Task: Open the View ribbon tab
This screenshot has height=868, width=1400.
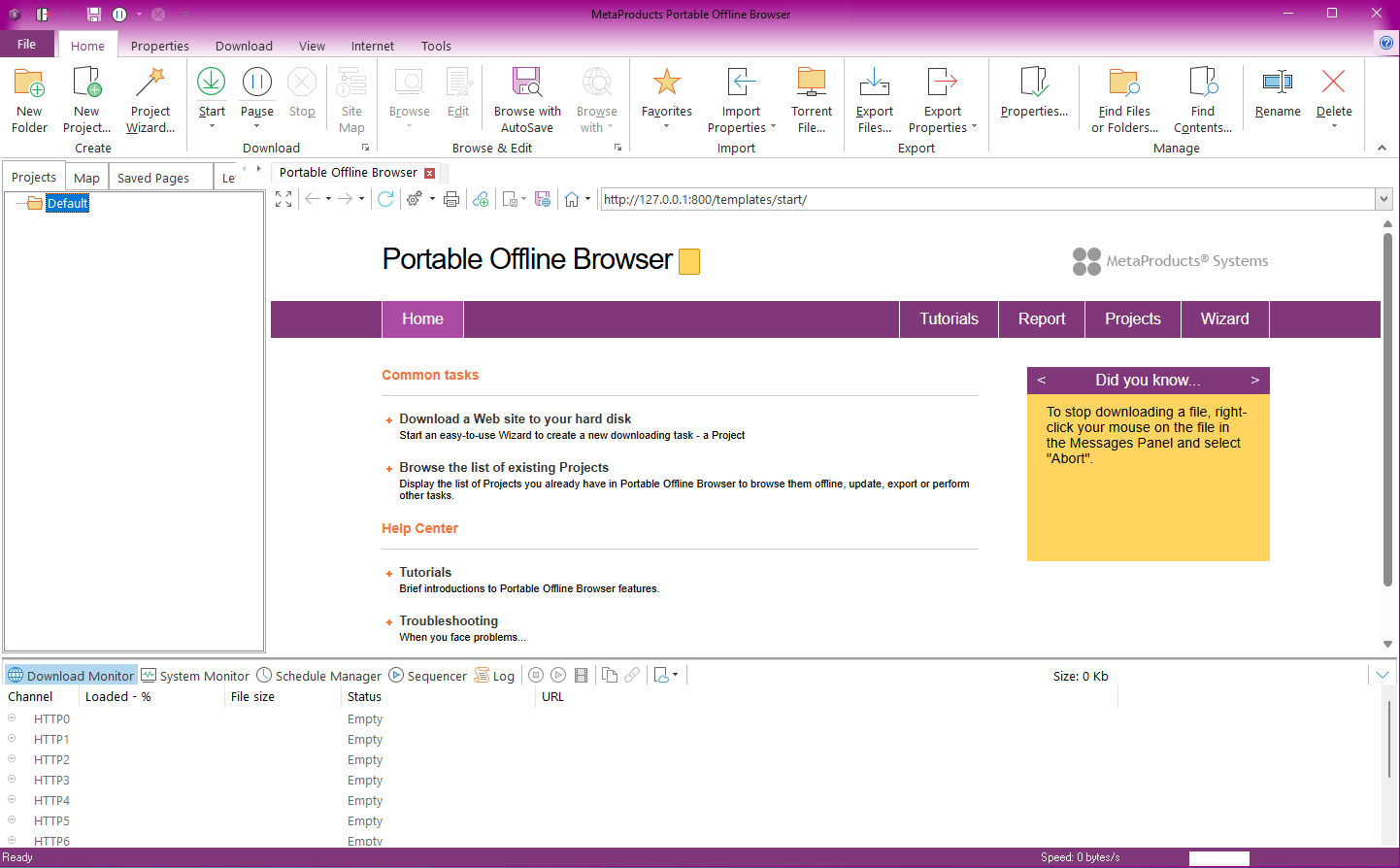Action: pyautogui.click(x=312, y=46)
